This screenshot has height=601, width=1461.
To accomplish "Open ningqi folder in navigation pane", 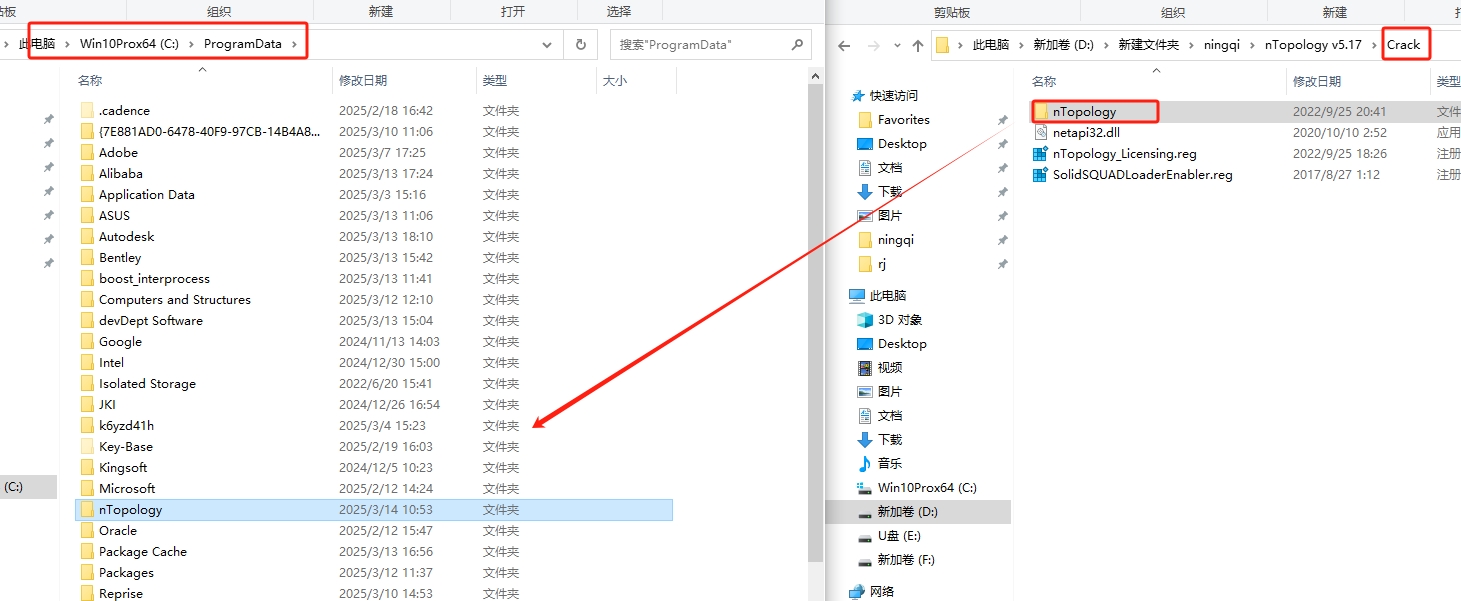I will [x=895, y=239].
